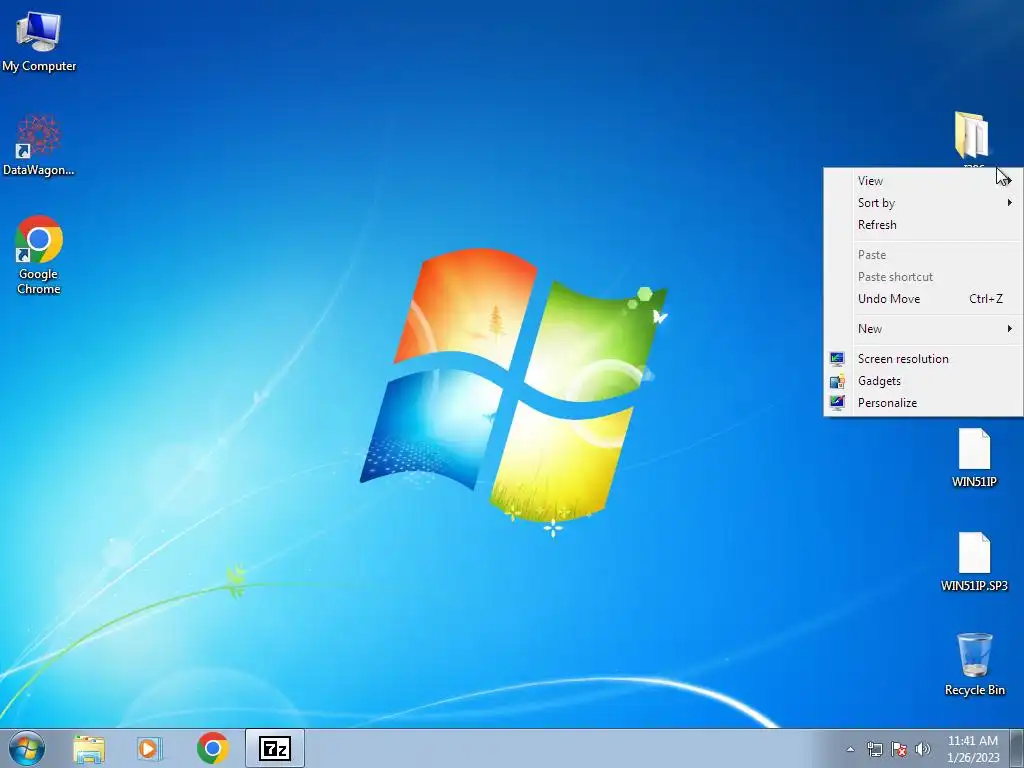Select the WIN51IP file icon
Screen dimensions: 1024x768
click(x=974, y=458)
